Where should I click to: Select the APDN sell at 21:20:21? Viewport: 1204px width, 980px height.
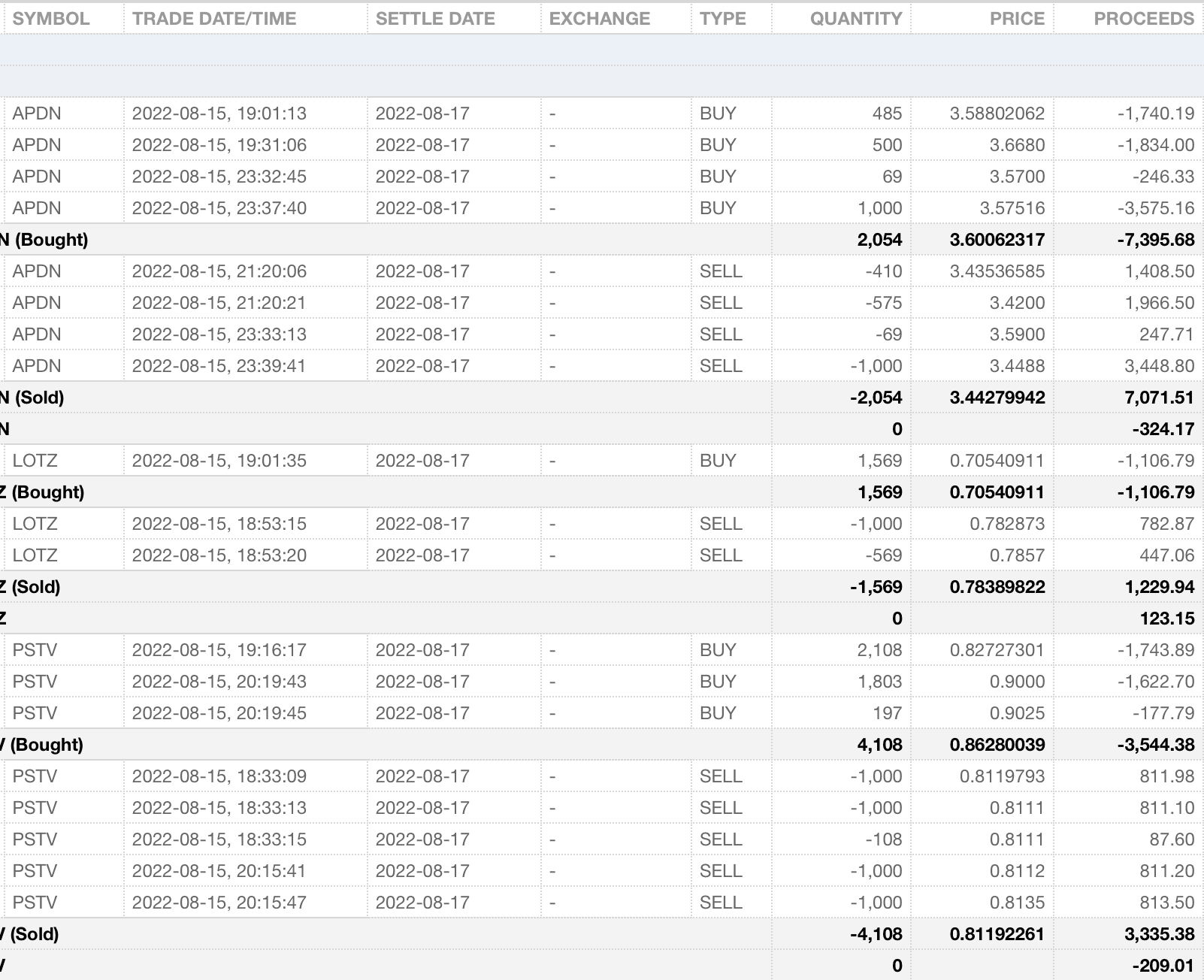click(219, 303)
